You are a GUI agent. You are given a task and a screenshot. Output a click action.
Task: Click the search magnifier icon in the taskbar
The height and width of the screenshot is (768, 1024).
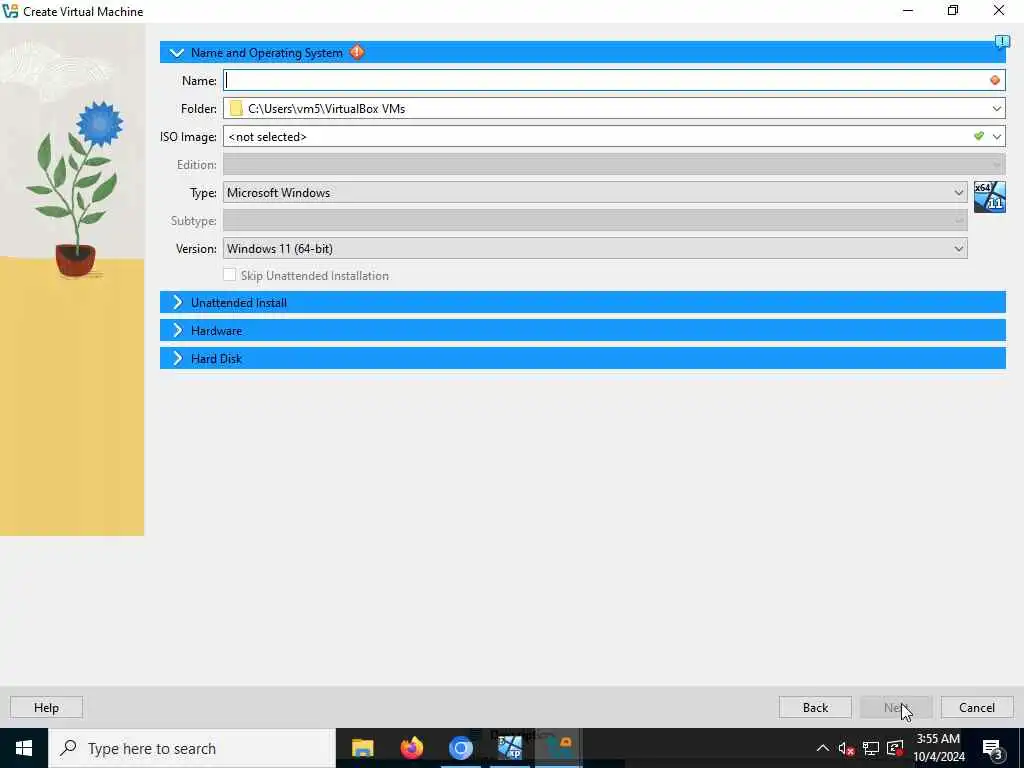(x=68, y=748)
